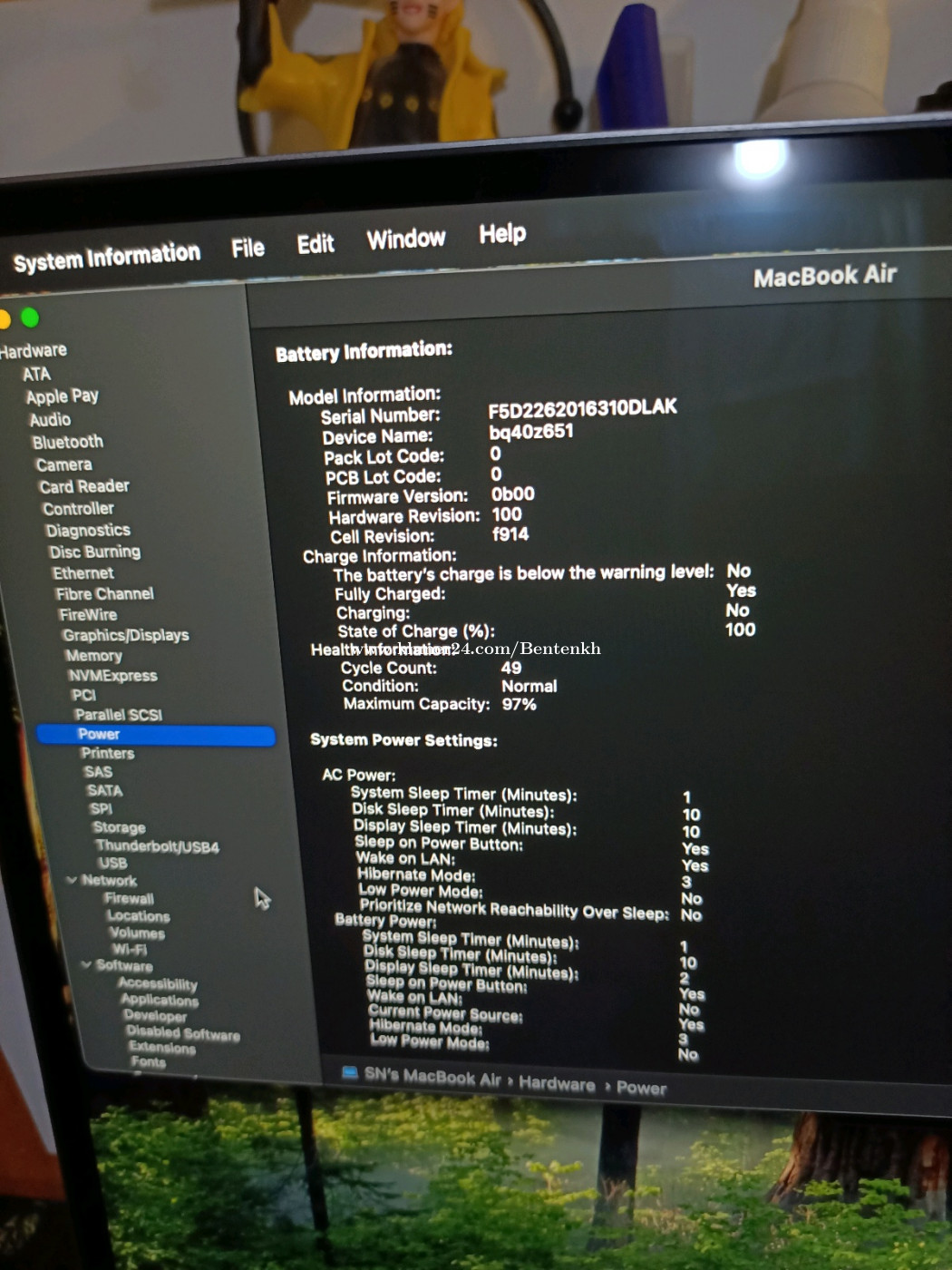
Task: Select Volumes under Network
Action: point(138,933)
